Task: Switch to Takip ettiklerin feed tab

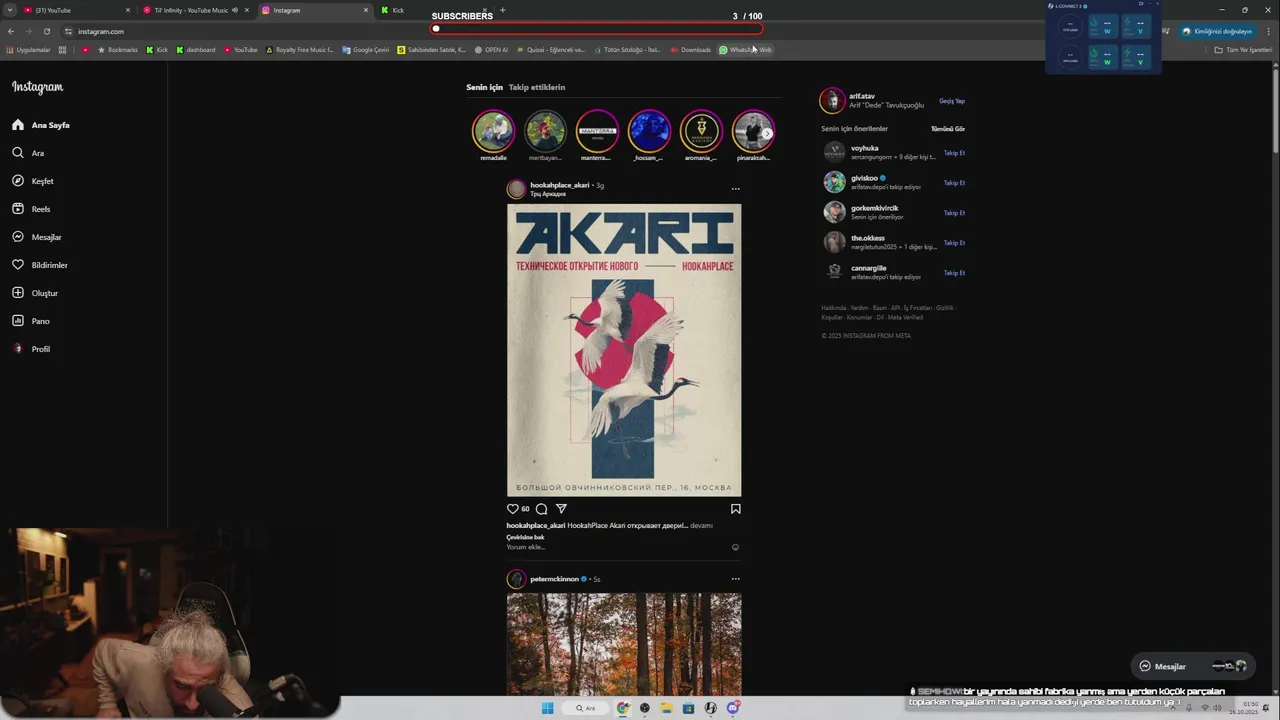Action: (537, 87)
